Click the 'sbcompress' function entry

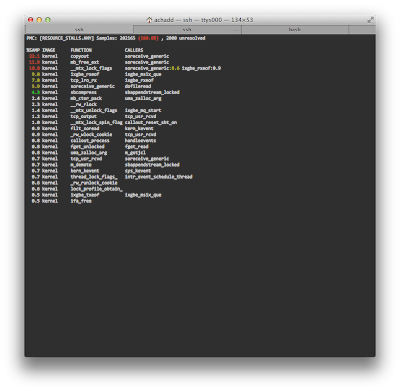pos(83,92)
